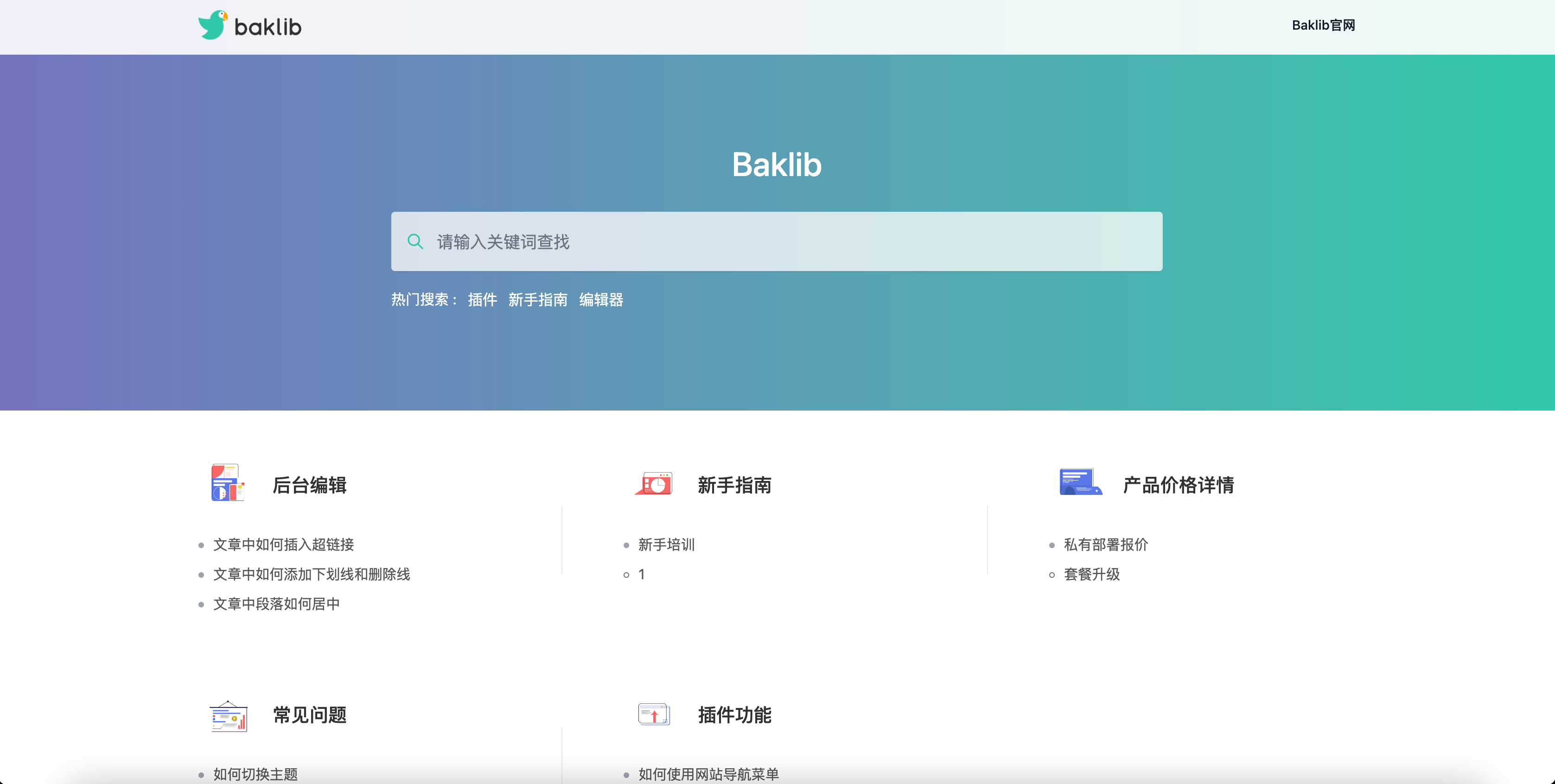Open the article titled 1
The width and height of the screenshot is (1555, 784).
642,574
